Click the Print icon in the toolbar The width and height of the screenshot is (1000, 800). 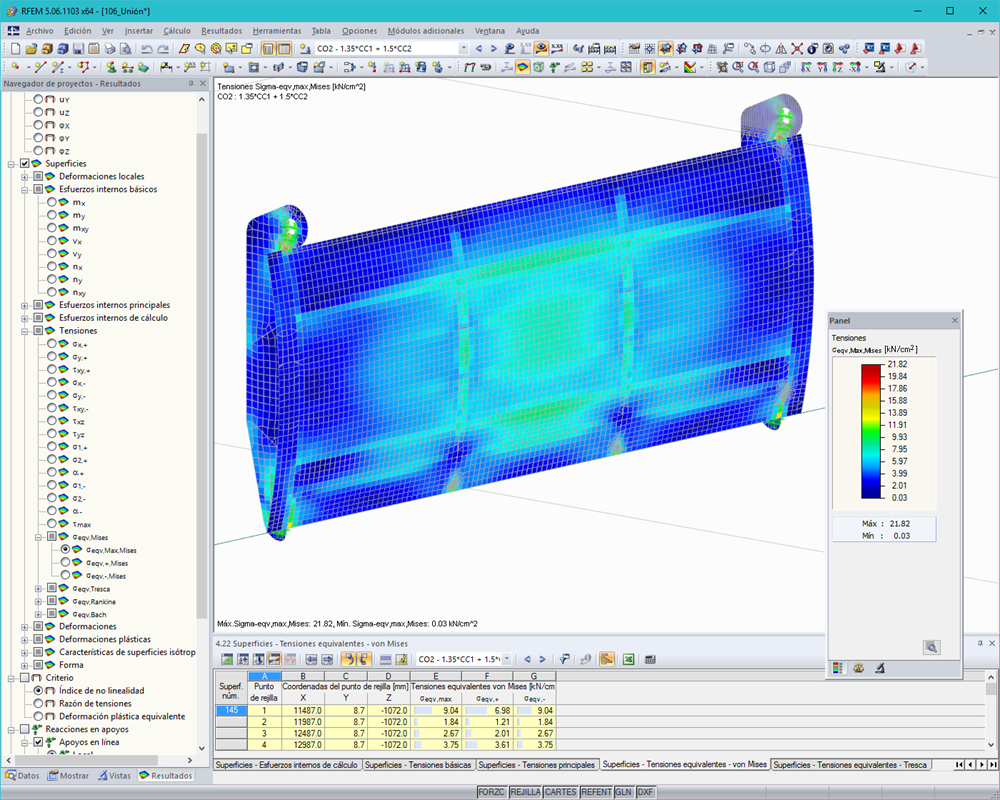[x=110, y=48]
